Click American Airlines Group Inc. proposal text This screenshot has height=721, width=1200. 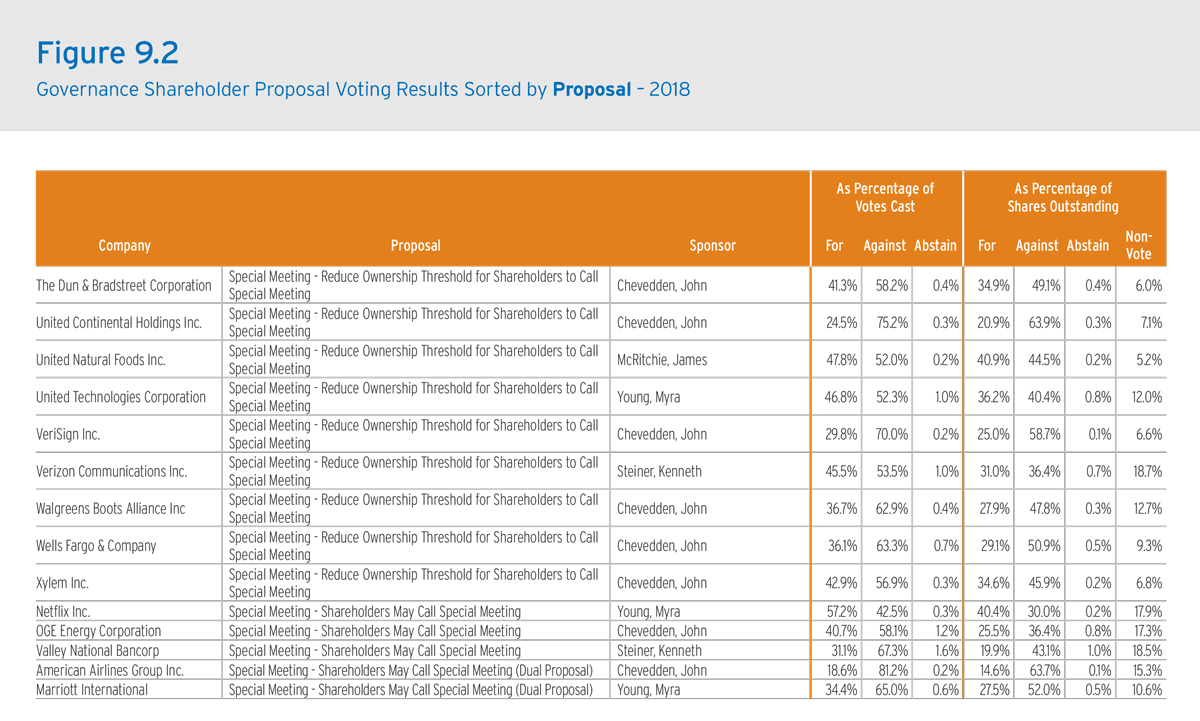click(x=411, y=670)
